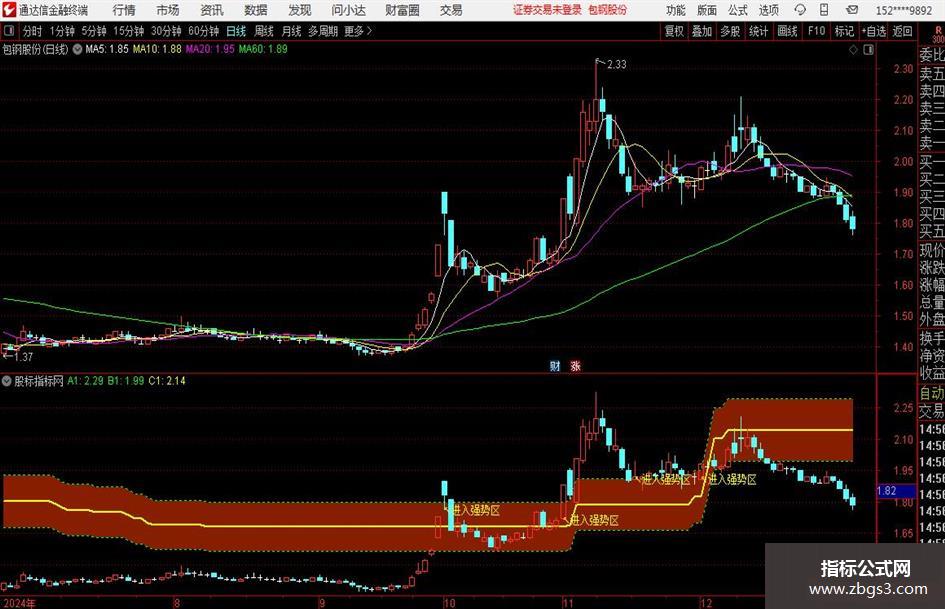The width and height of the screenshot is (945, 609).
Task: Switch to 30分钟 period
Action: (166, 31)
